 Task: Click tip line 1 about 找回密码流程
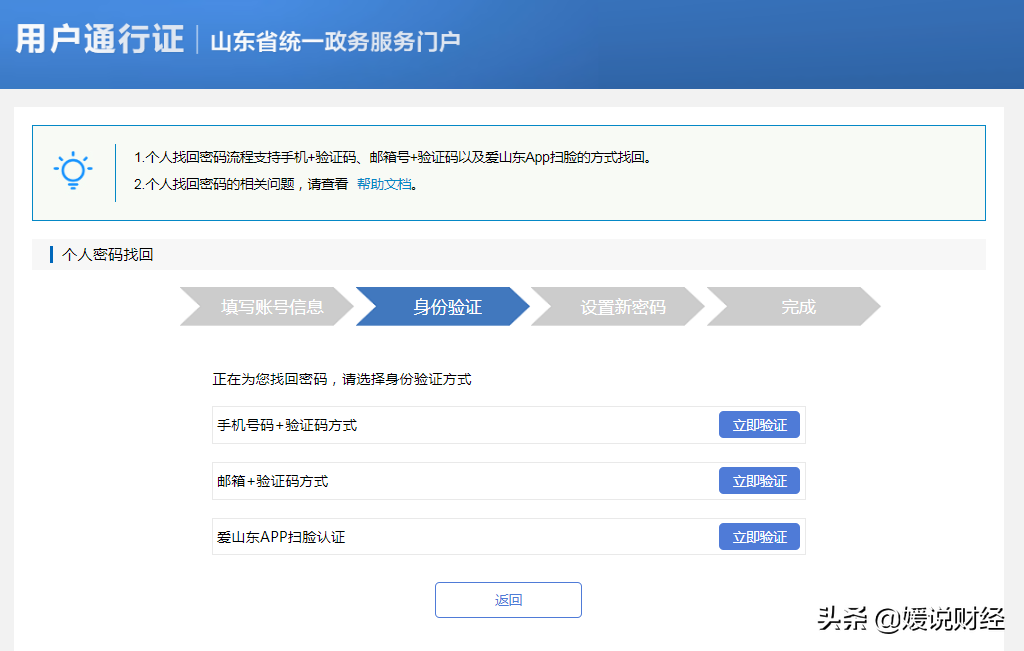pos(392,157)
